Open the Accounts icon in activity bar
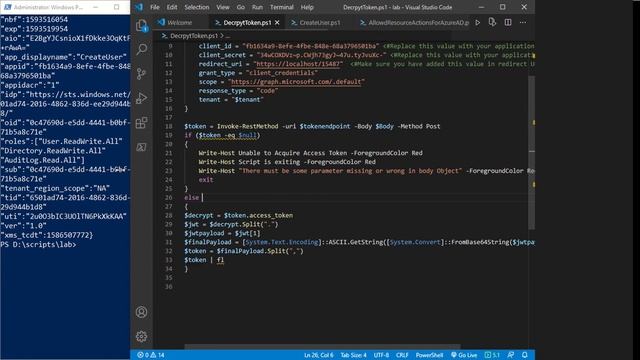 point(142,312)
